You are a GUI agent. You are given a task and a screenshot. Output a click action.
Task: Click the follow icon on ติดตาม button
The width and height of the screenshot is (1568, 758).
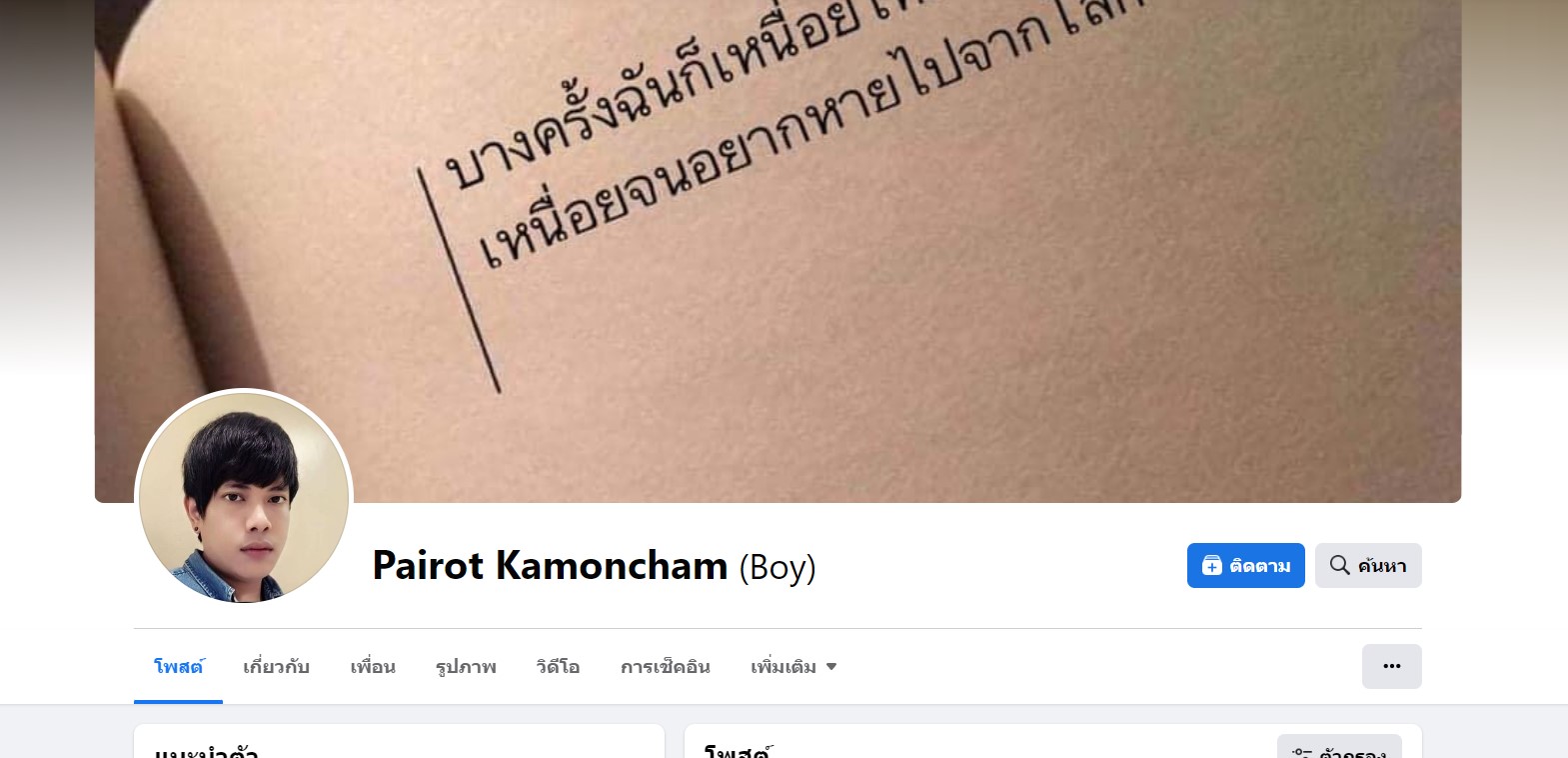tap(1211, 565)
